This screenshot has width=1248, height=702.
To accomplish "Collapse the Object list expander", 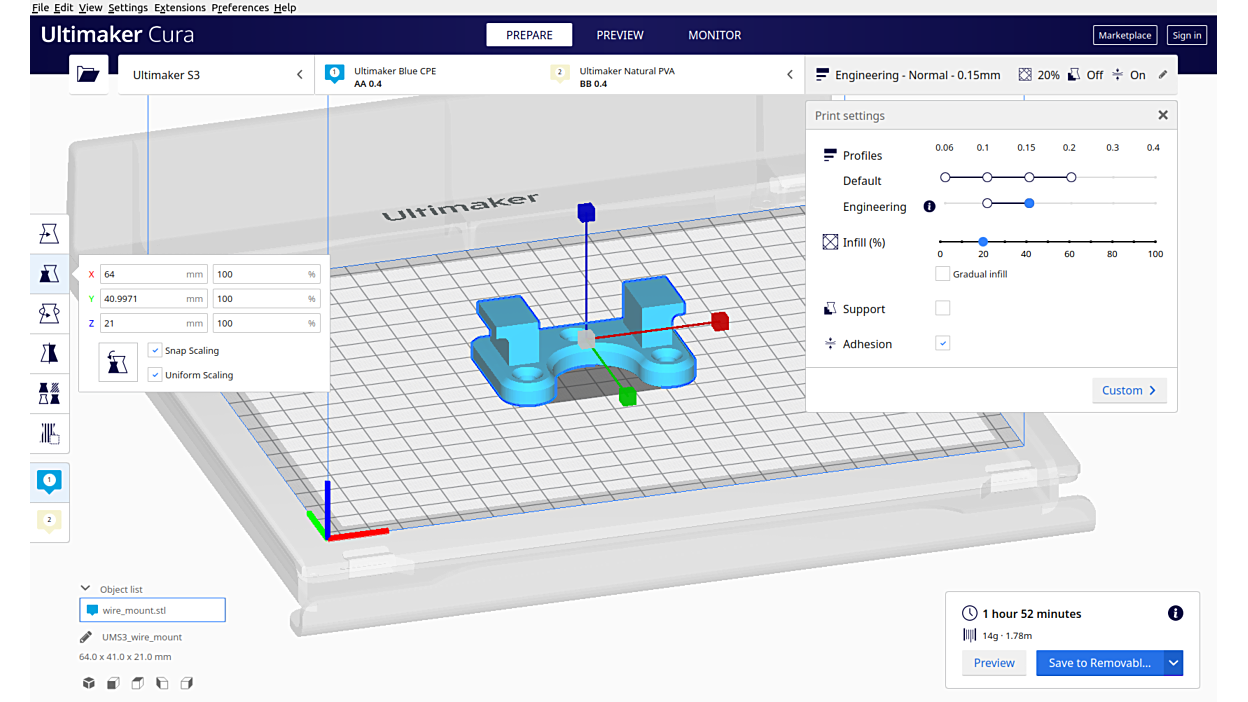I will tap(86, 589).
